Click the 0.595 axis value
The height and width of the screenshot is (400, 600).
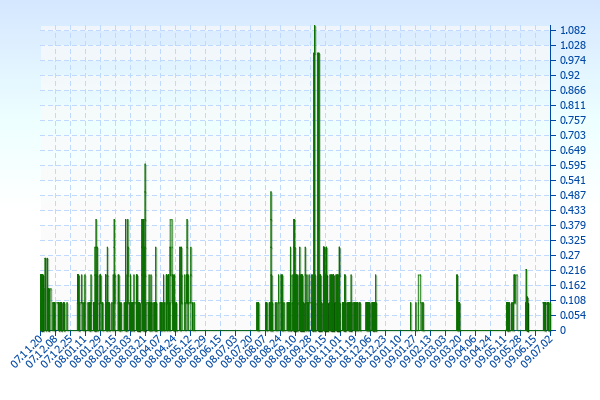pos(573,165)
